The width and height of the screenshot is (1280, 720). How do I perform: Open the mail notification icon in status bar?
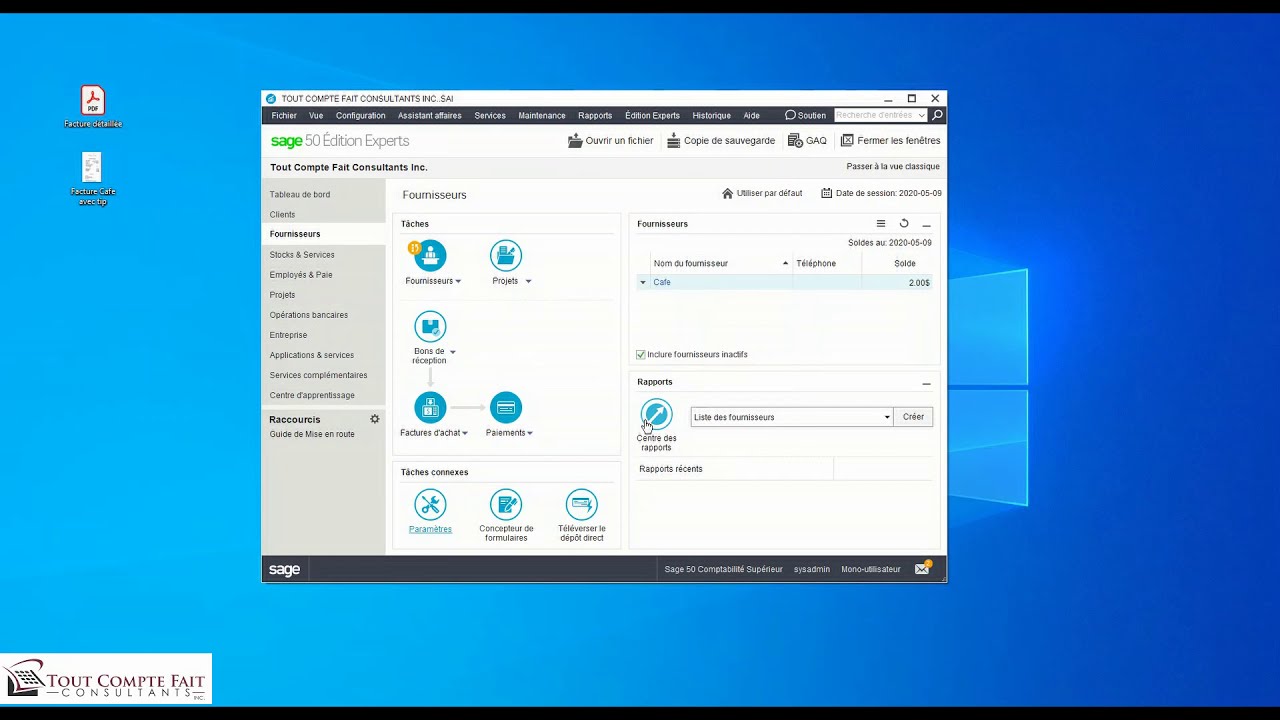[922, 569]
